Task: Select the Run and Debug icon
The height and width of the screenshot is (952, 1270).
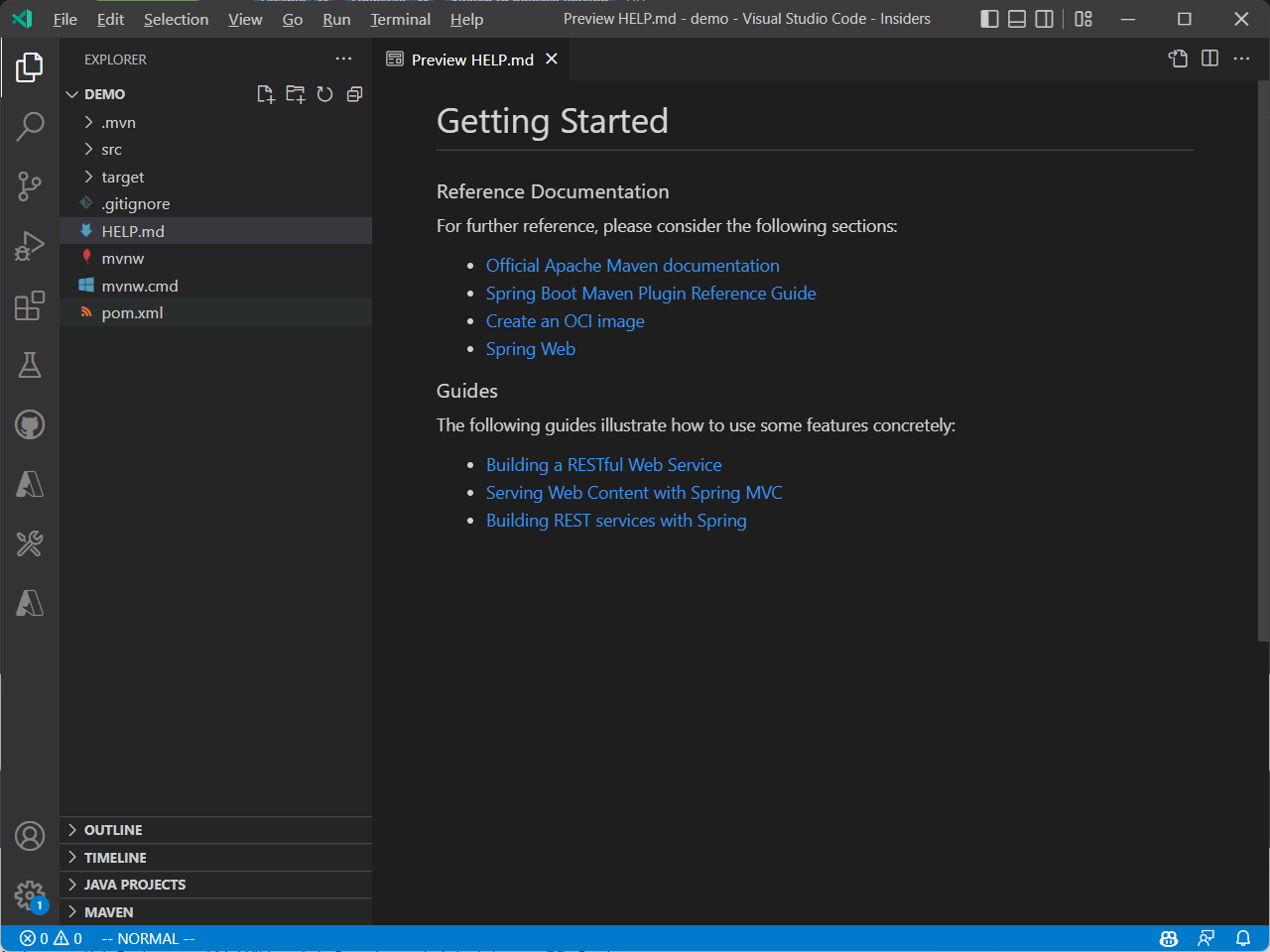Action: pyautogui.click(x=30, y=246)
